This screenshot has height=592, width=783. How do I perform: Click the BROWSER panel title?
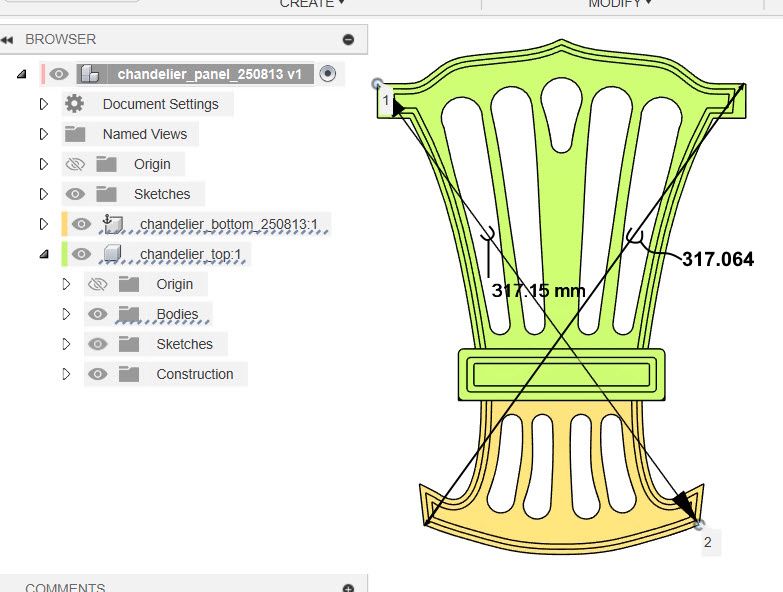(60, 39)
